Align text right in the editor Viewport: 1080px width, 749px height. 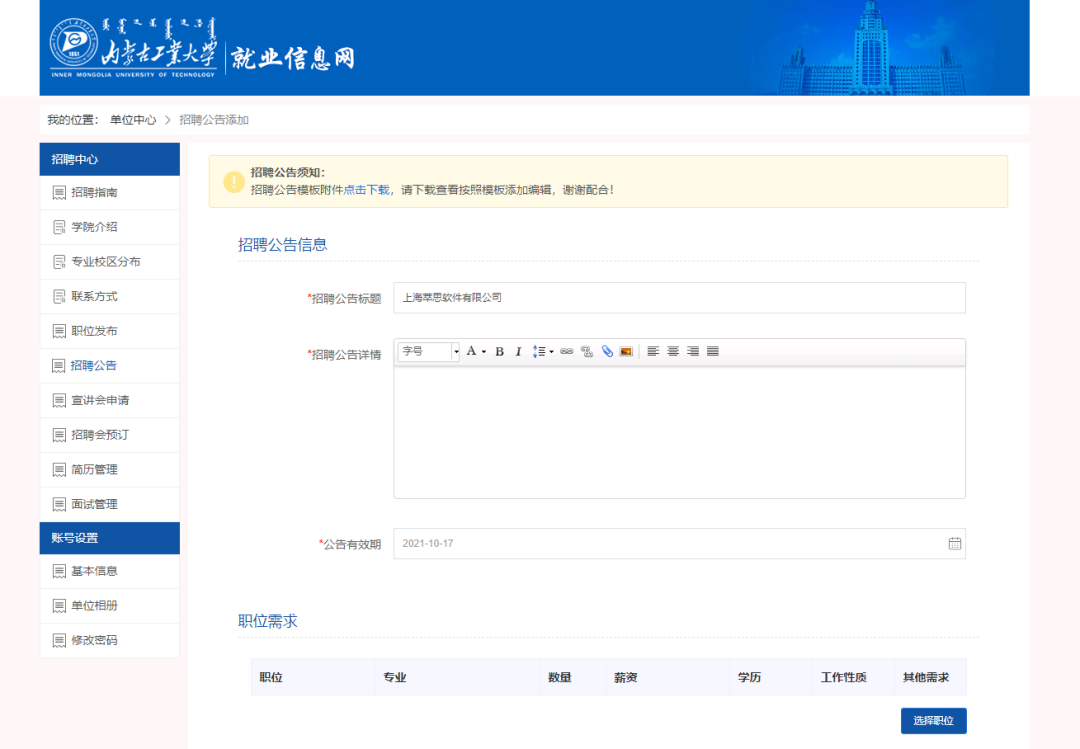coord(693,352)
